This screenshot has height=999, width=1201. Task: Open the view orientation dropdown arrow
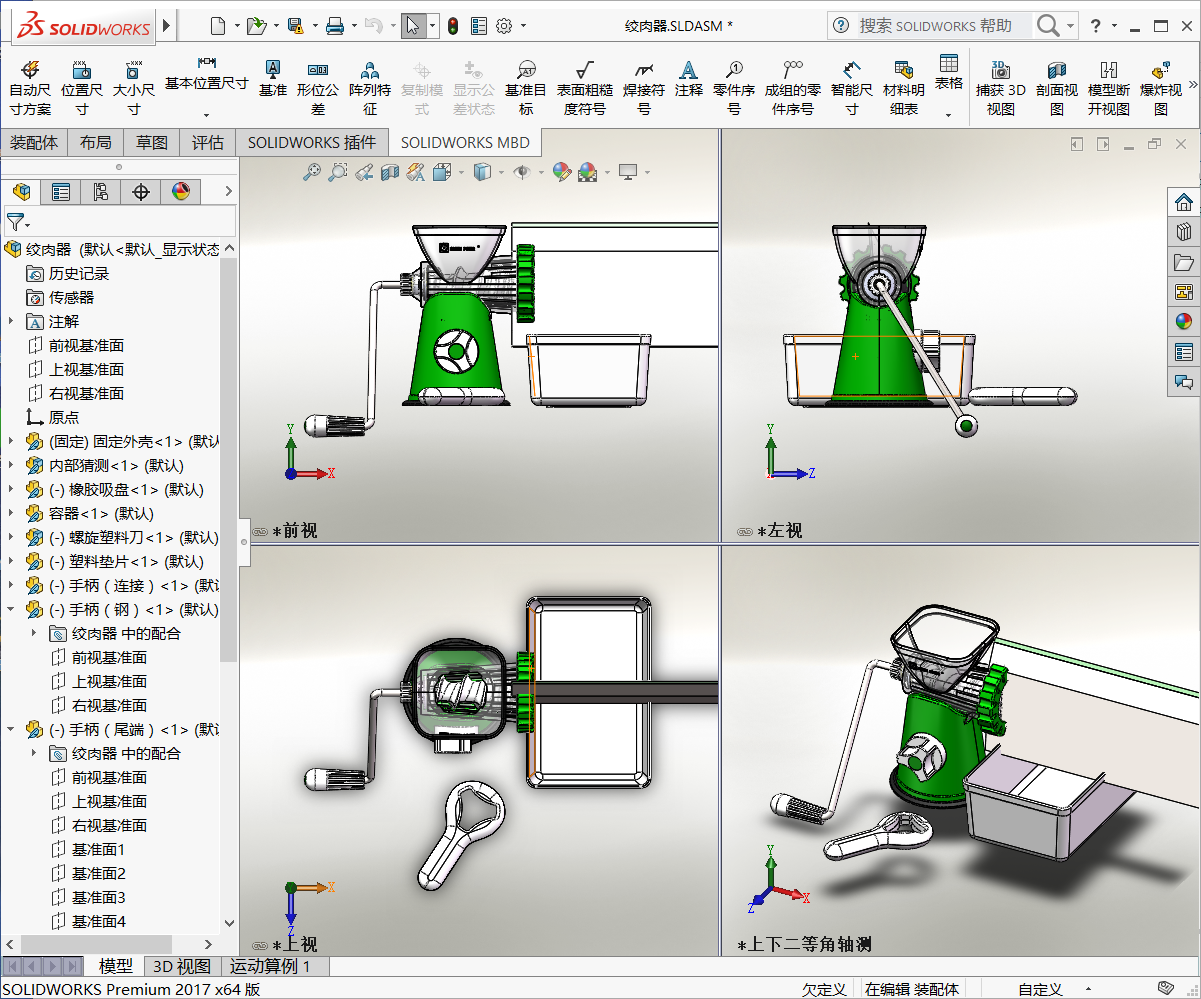[463, 172]
